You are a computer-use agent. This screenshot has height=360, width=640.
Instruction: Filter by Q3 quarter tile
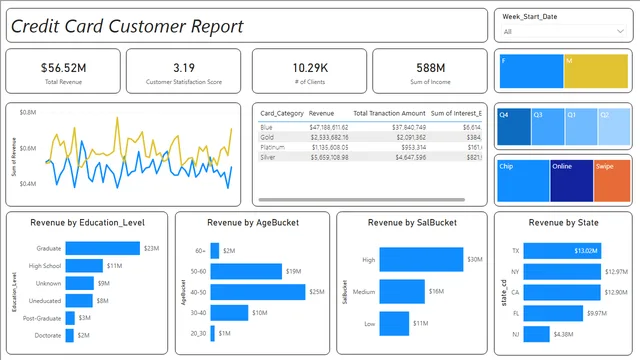pyautogui.click(x=548, y=127)
